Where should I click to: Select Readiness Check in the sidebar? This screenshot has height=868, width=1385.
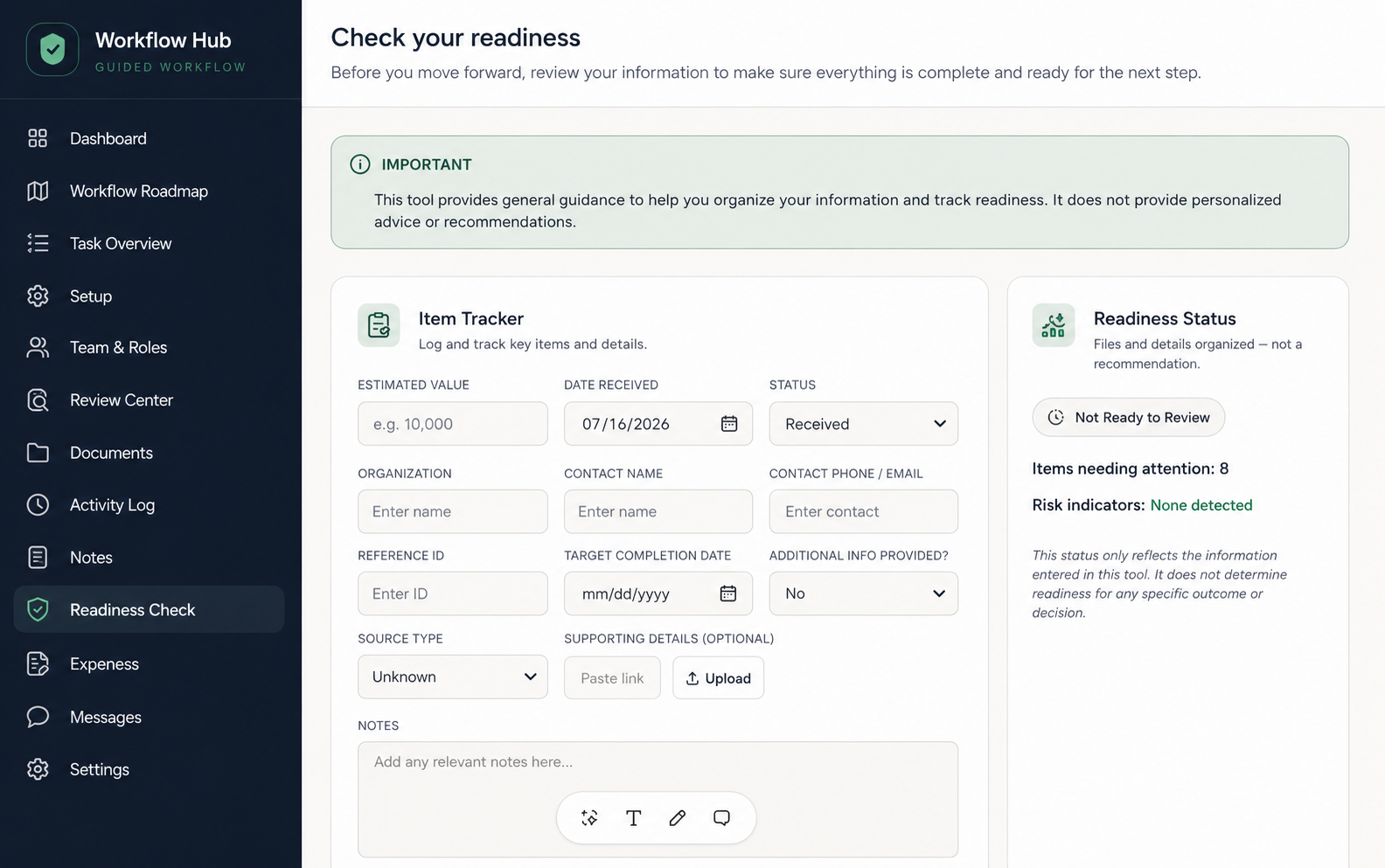click(x=149, y=609)
